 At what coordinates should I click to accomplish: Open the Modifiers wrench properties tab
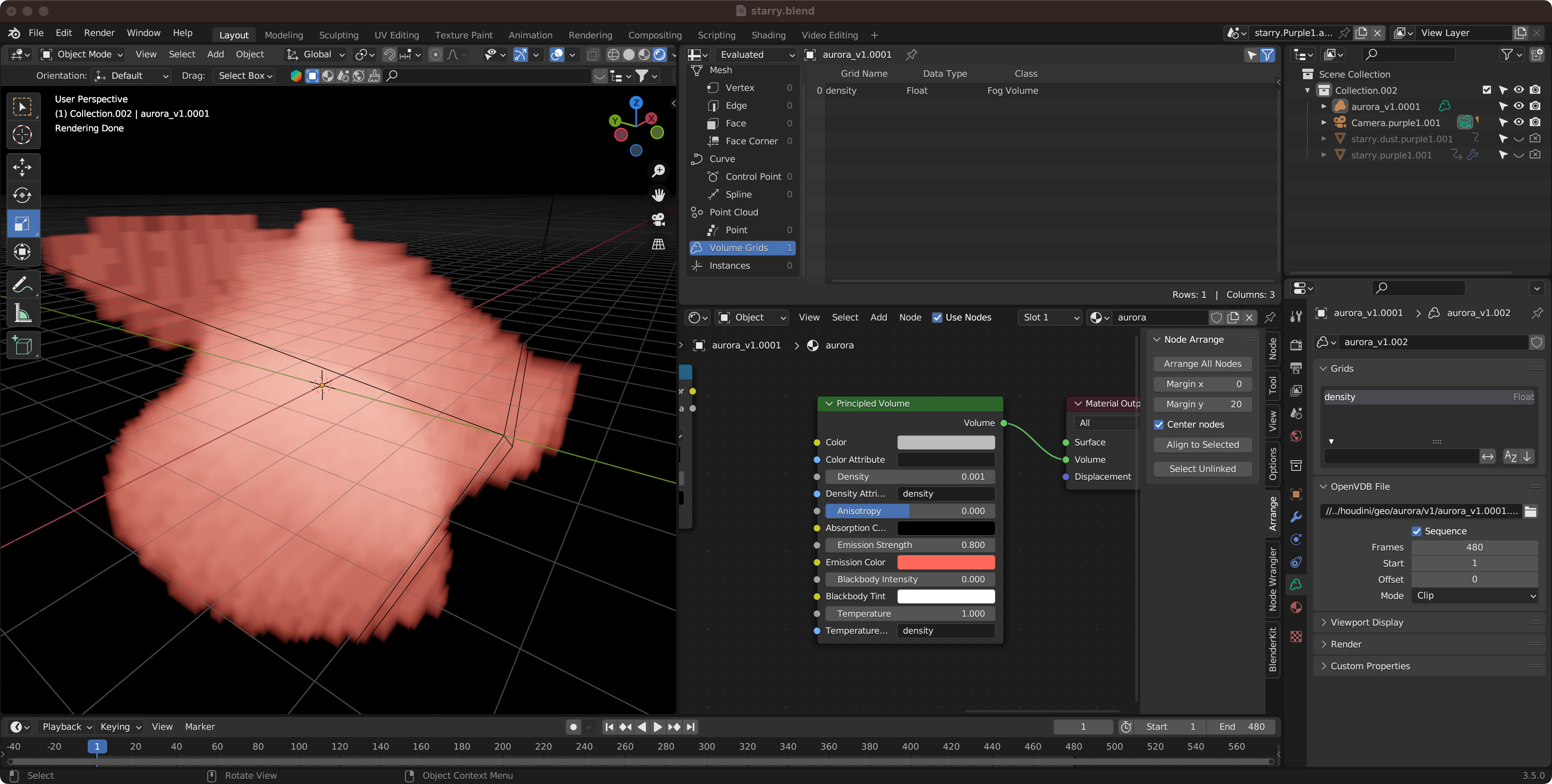click(1296, 516)
